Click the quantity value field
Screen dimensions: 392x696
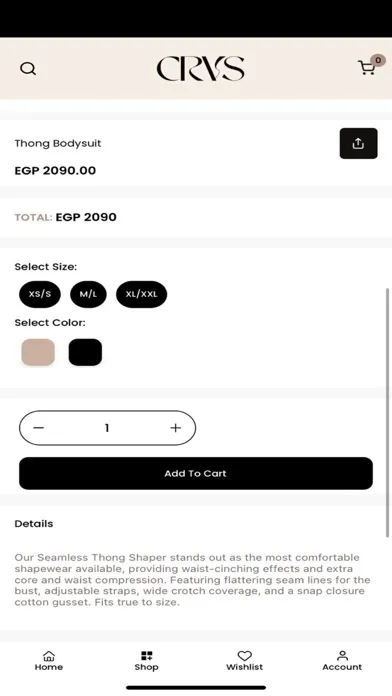tap(107, 428)
